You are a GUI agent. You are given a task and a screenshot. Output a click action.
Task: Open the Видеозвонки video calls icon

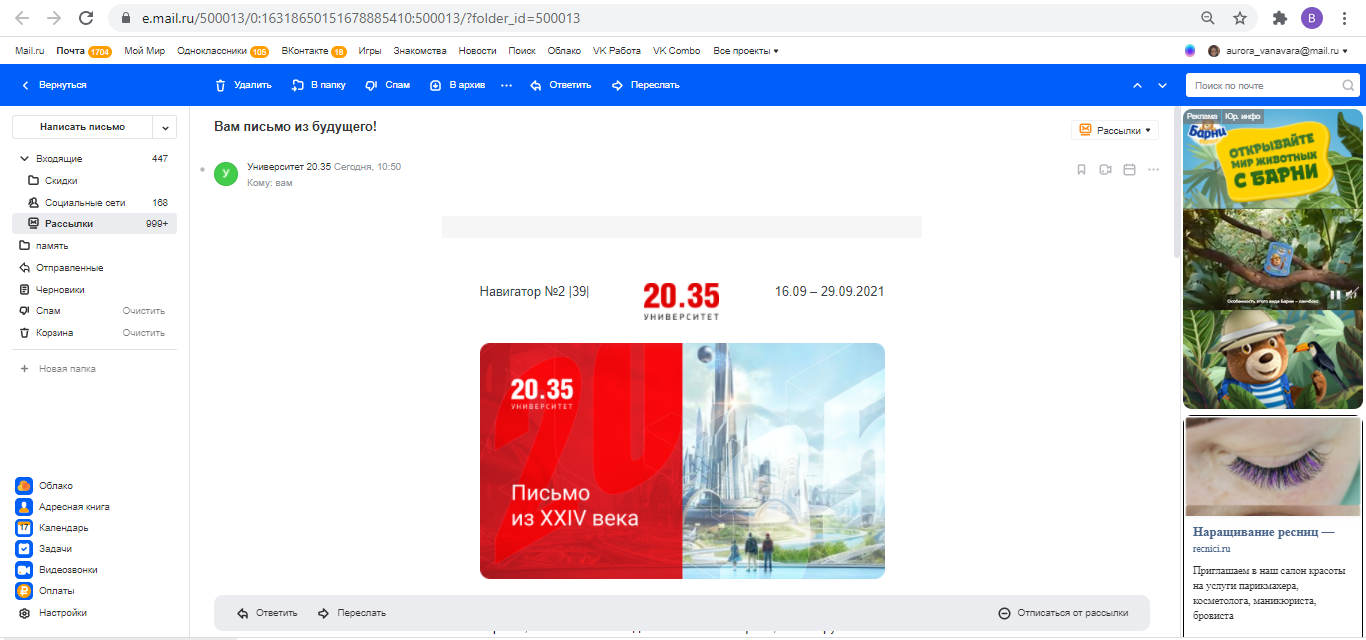point(24,570)
